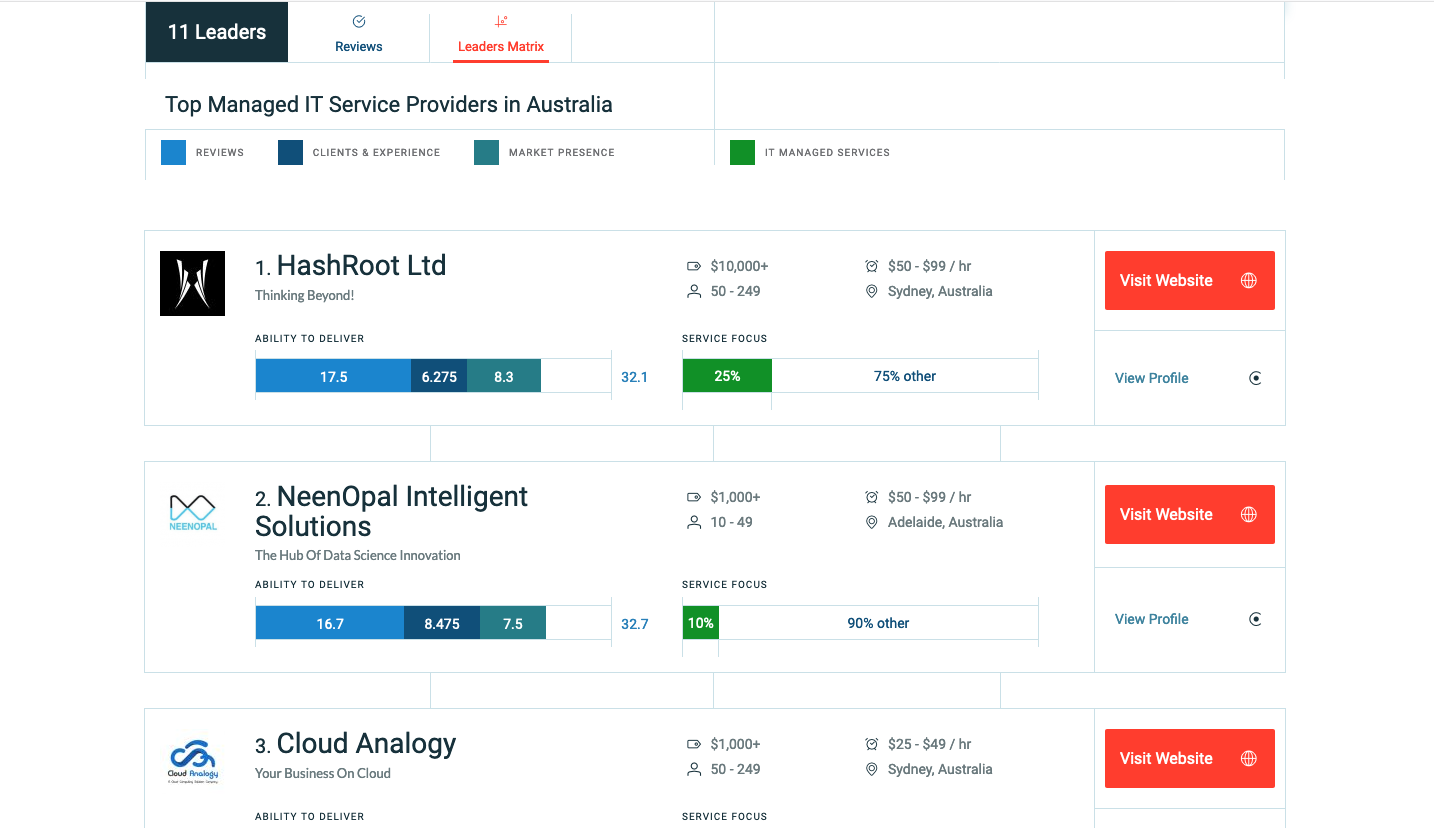Click the HashRoot 8.3 market presence segment
Viewport: 1434px width, 828px height.
[x=504, y=376]
